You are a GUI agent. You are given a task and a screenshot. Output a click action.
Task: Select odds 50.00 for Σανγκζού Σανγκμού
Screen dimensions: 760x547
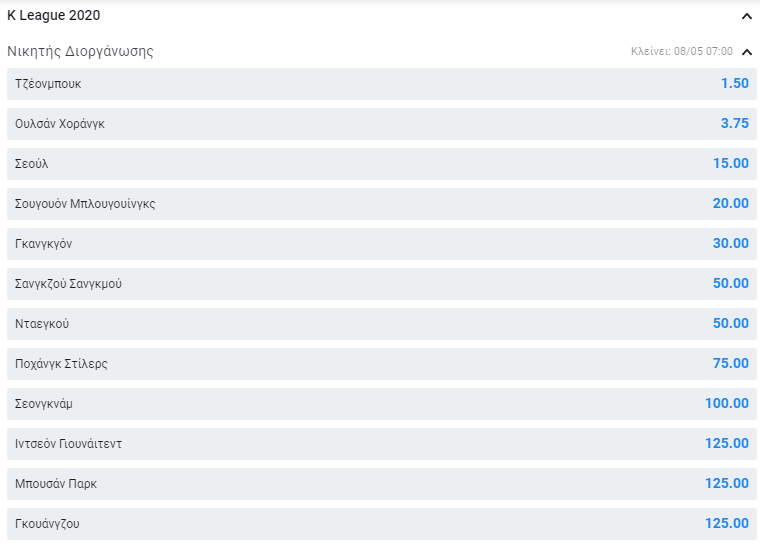click(731, 283)
